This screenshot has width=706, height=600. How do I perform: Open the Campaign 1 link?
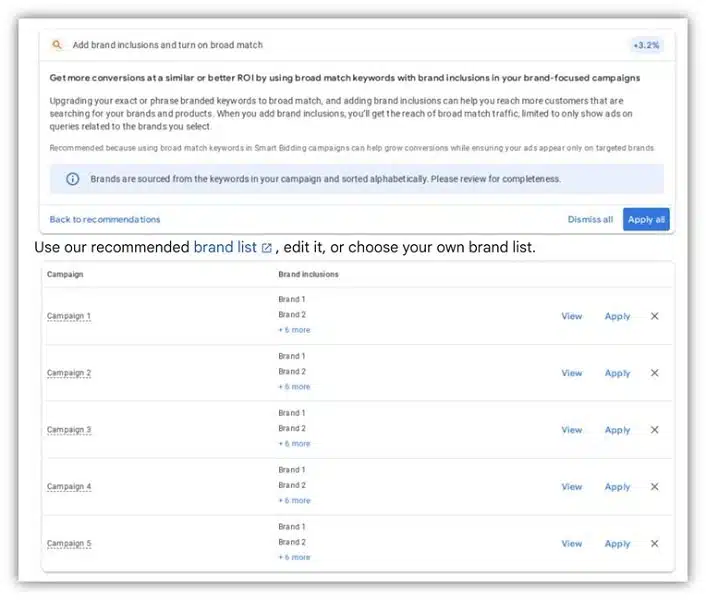click(69, 316)
